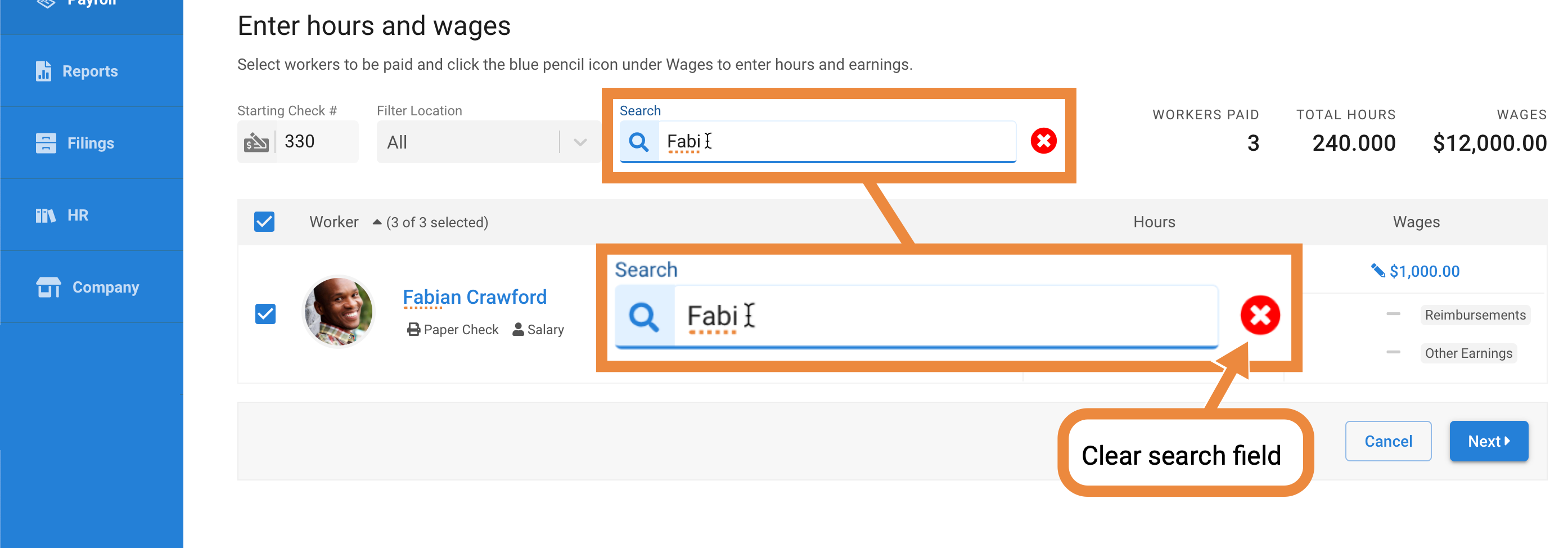Screen dimensions: 1568x548
Task: Open the Company storefront icon
Action: [48, 288]
